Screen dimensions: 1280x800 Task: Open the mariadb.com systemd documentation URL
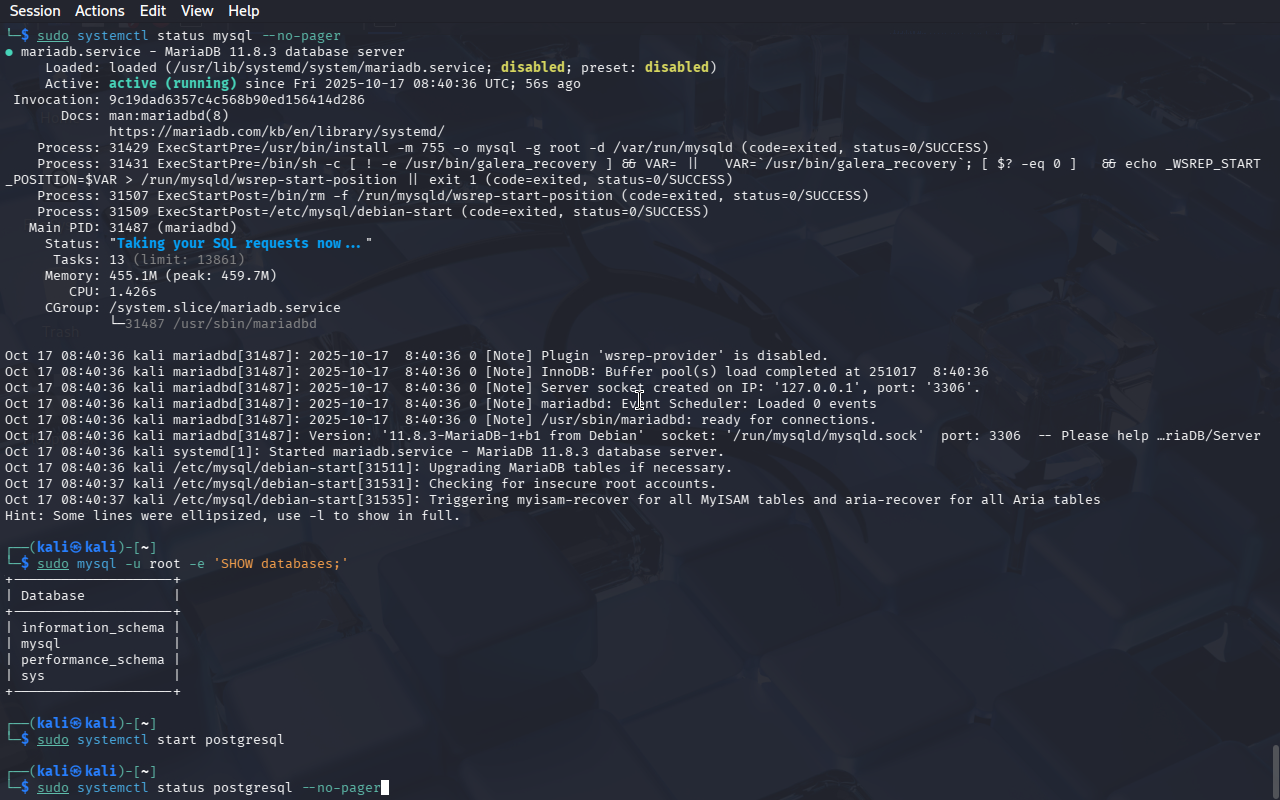[x=276, y=132]
